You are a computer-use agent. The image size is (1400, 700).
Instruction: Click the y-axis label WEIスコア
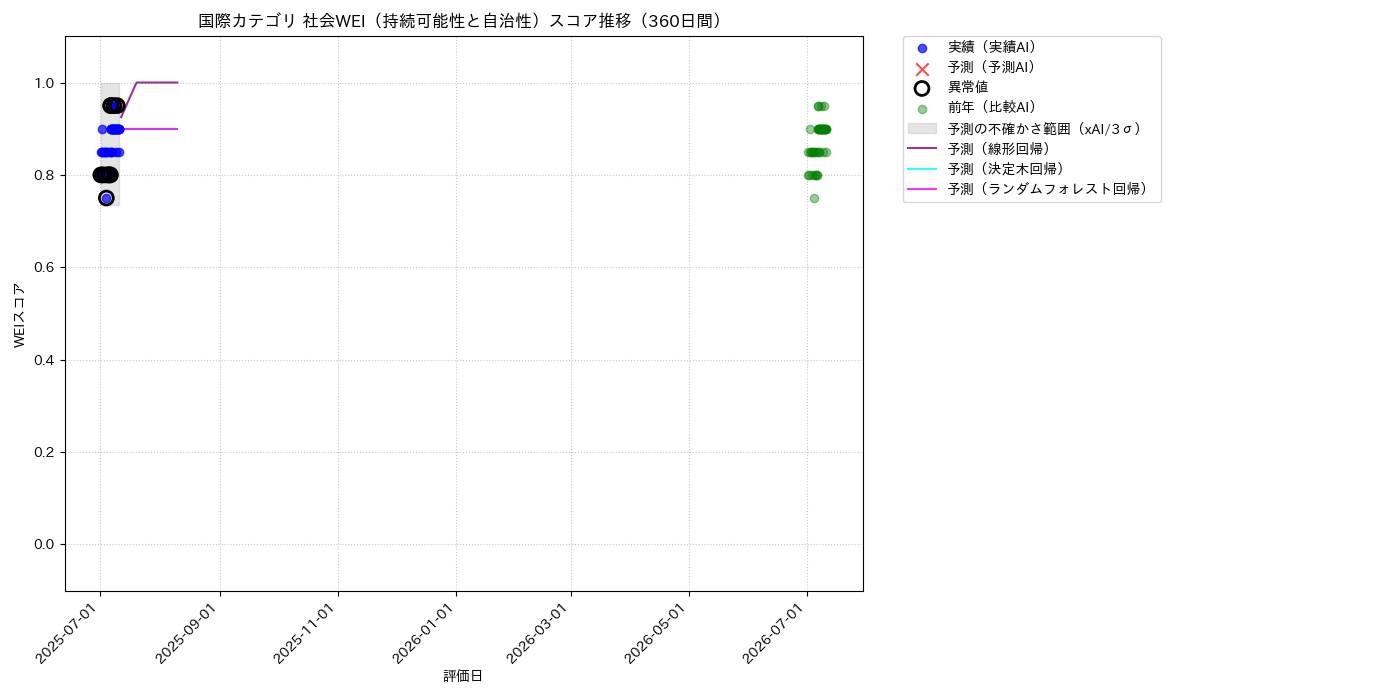pyautogui.click(x=20, y=315)
